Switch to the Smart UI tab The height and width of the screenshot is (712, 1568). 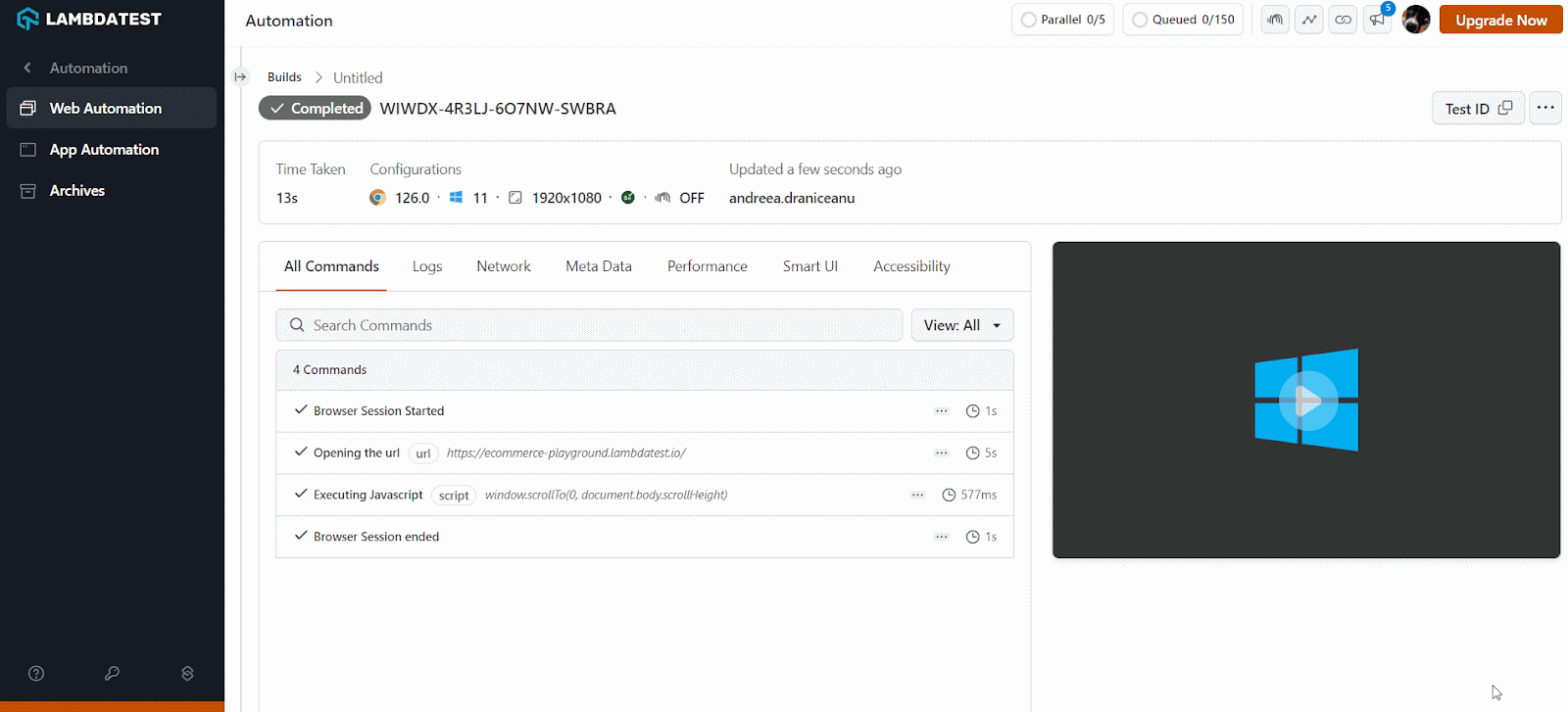tap(810, 266)
